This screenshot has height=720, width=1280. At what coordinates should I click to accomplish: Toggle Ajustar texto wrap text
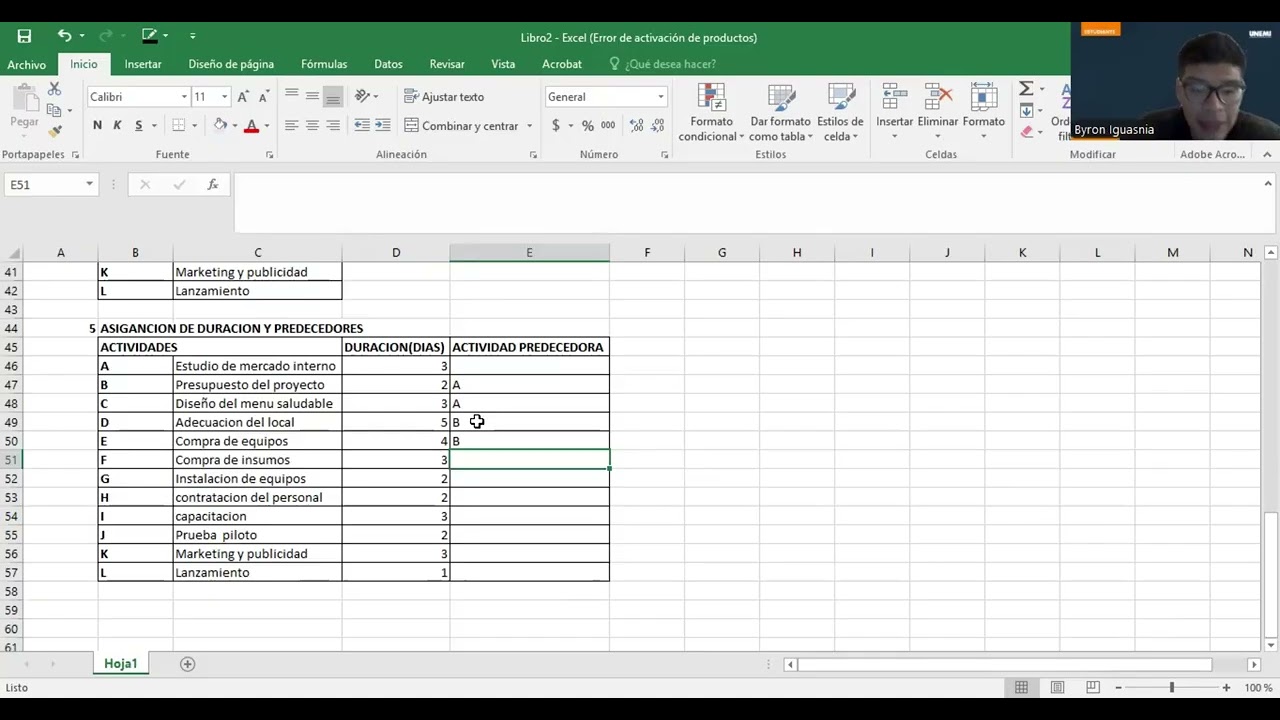444,97
